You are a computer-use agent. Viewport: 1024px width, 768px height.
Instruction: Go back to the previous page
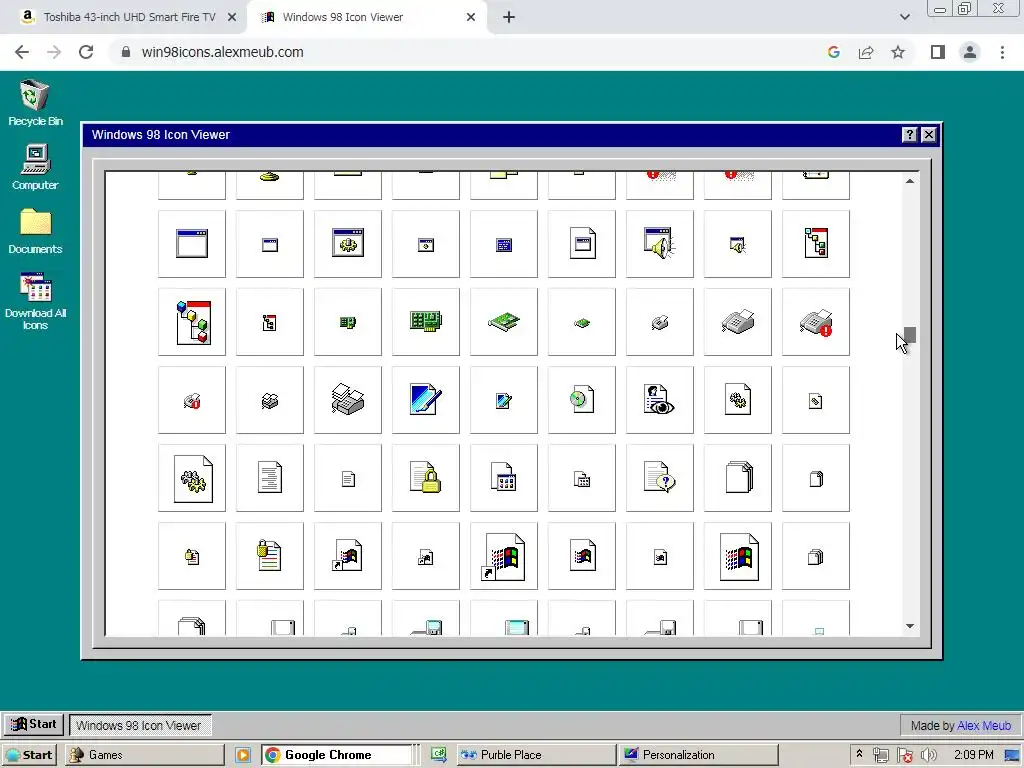[22, 52]
